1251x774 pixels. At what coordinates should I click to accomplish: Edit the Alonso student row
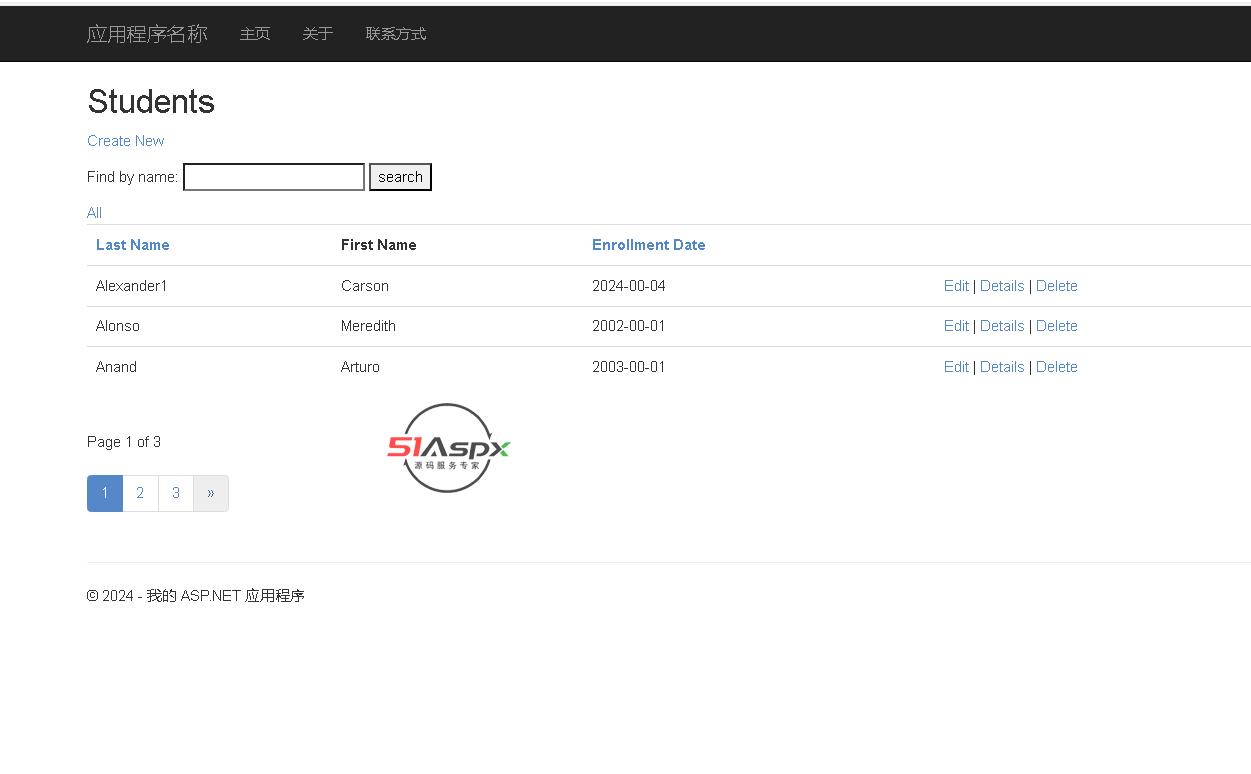click(956, 326)
